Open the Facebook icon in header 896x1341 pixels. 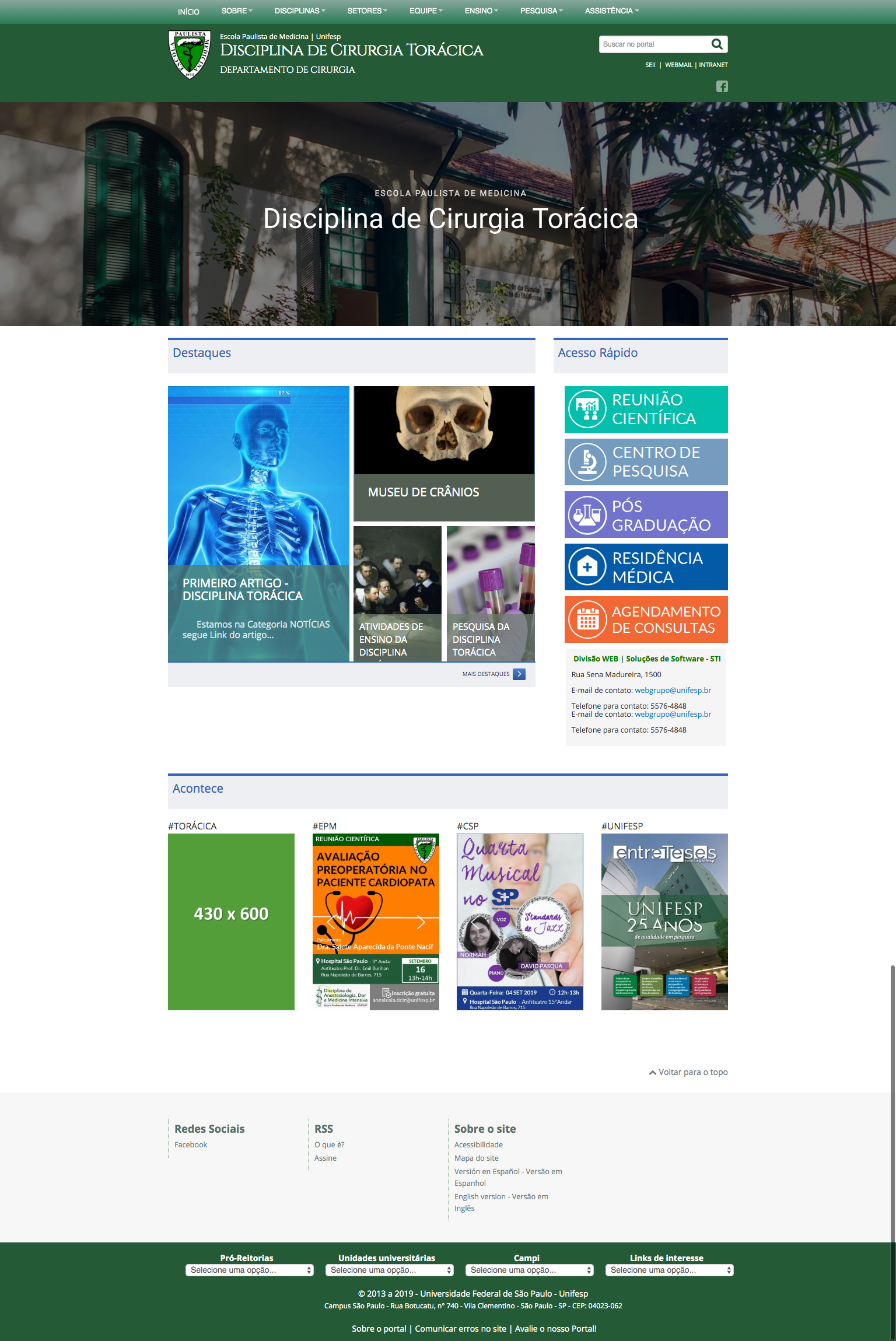tap(722, 86)
